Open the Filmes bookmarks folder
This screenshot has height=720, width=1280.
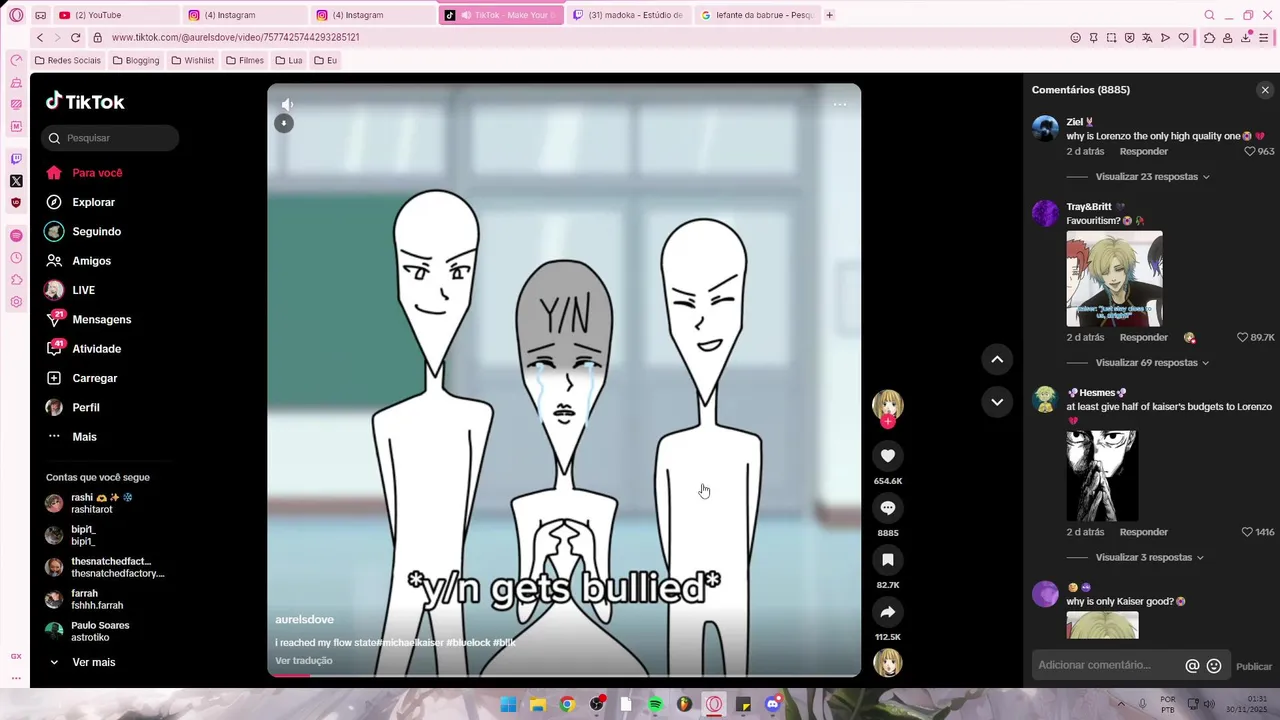[x=244, y=60]
